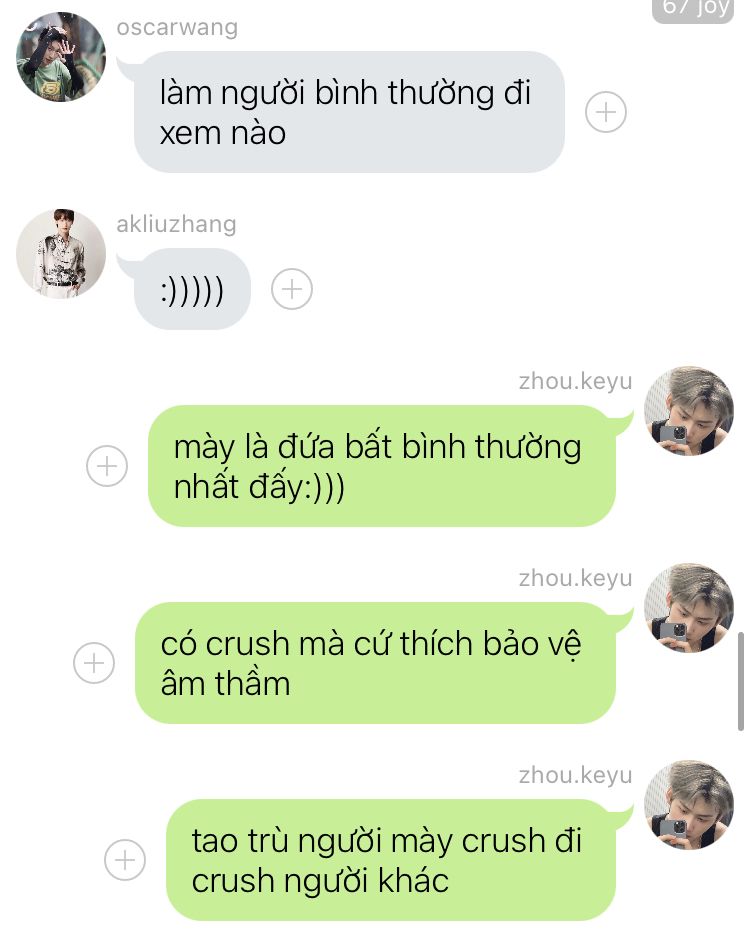Open zhou.keyu avatar beside "crush người khác" message
This screenshot has width=750, height=936.
(x=688, y=805)
